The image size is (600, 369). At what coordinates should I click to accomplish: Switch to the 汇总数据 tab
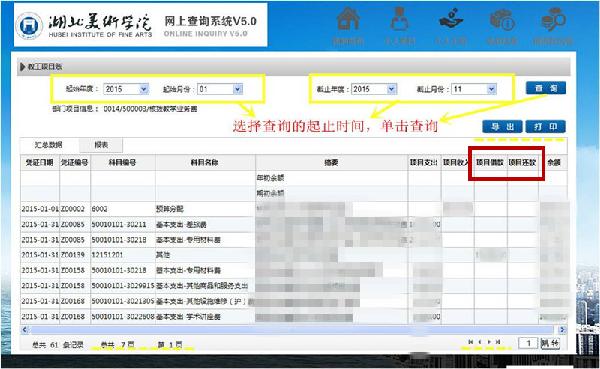tap(49, 145)
